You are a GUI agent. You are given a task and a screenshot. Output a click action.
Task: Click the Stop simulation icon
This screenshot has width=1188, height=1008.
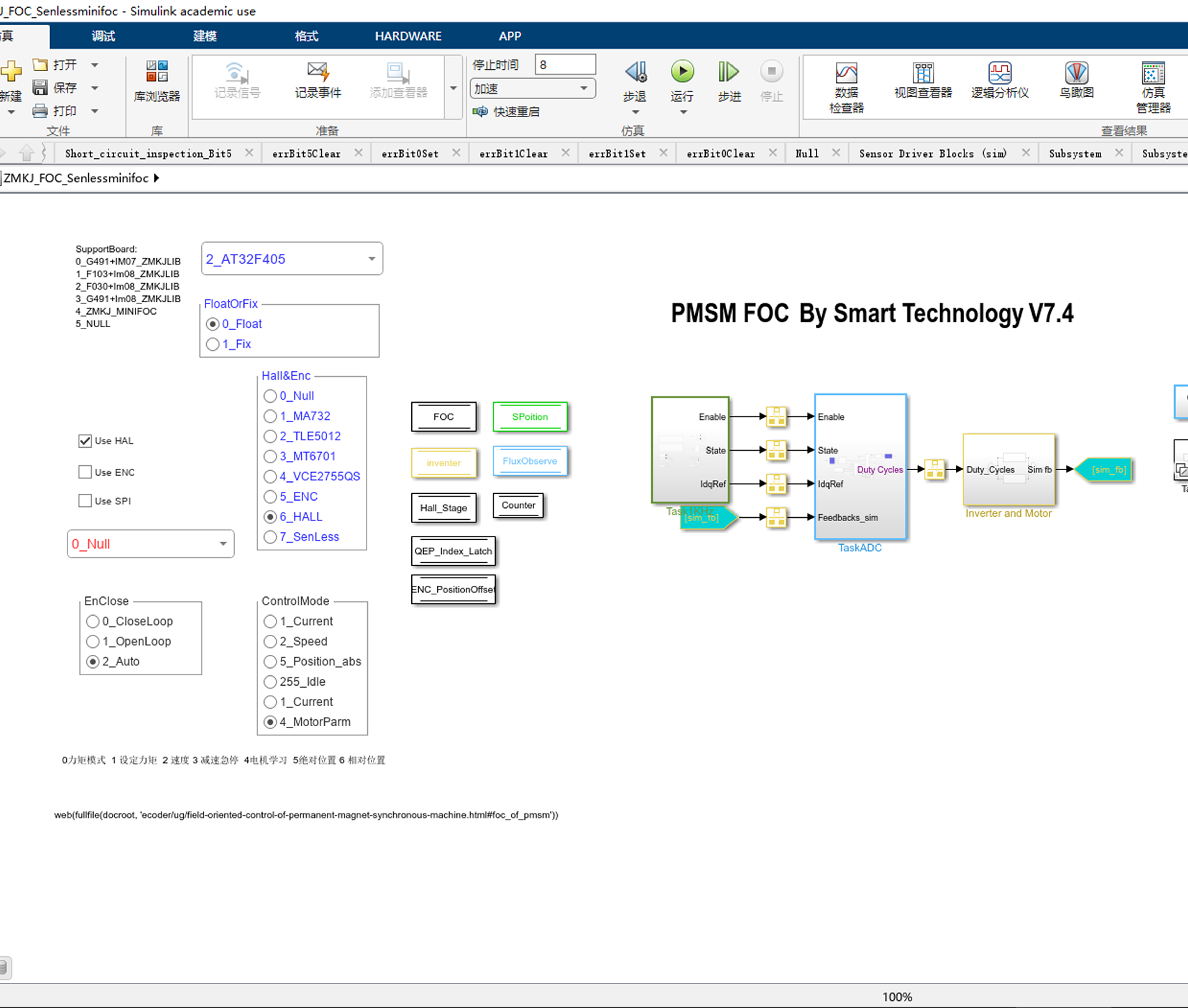click(771, 71)
